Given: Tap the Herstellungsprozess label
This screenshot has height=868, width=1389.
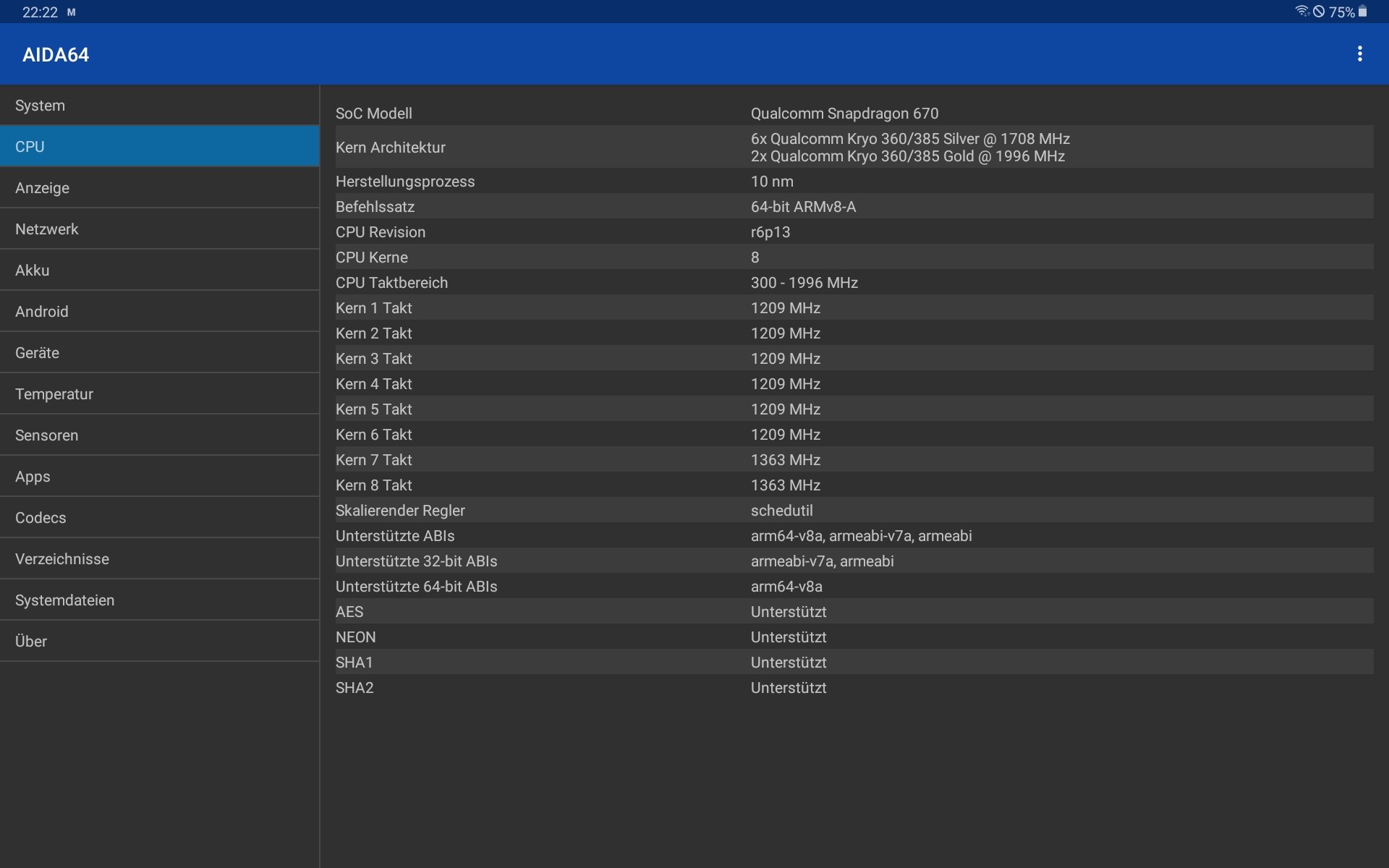Looking at the screenshot, I should pyautogui.click(x=405, y=182).
